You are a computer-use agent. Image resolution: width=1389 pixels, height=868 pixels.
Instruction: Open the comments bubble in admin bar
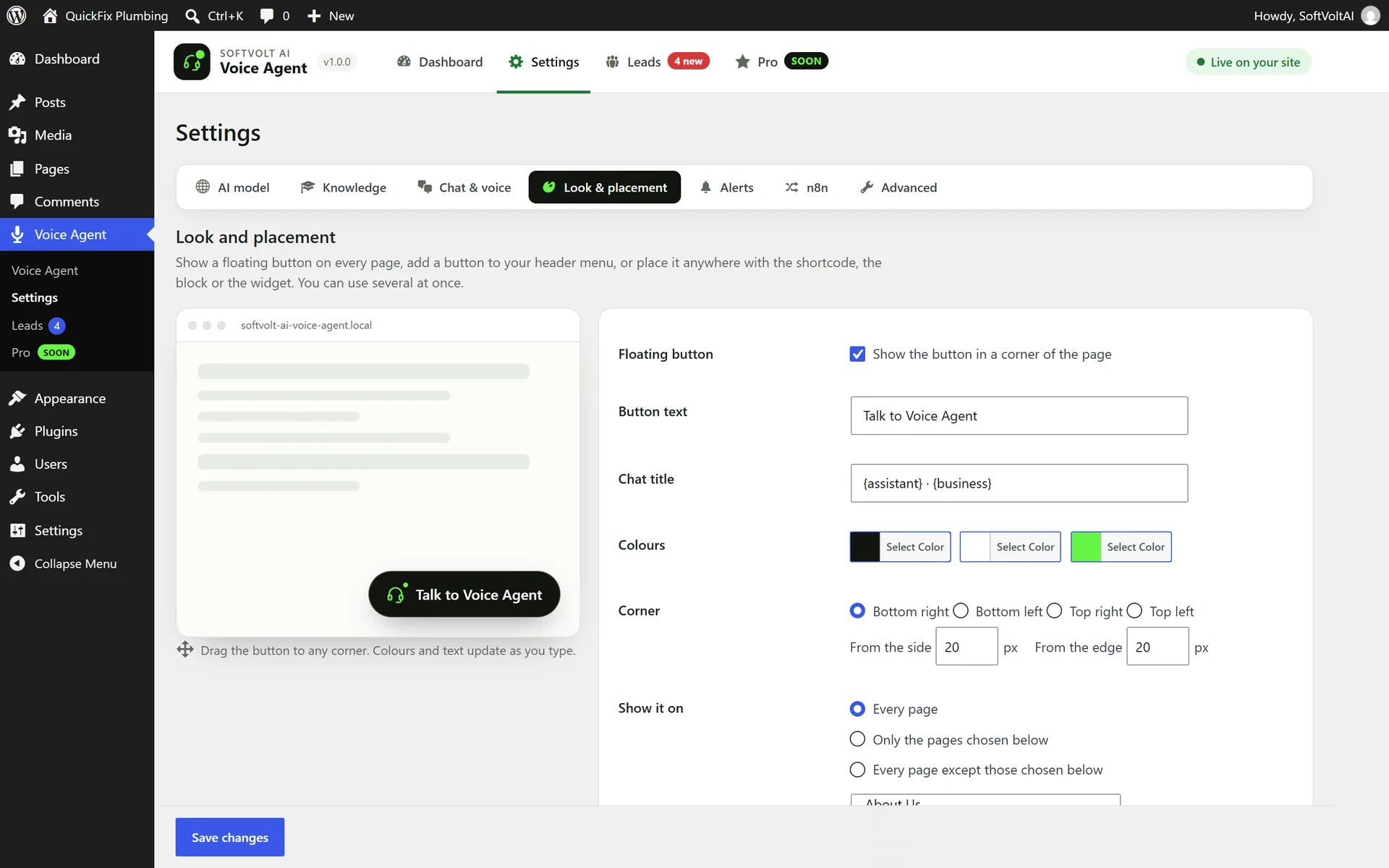pyautogui.click(x=267, y=16)
